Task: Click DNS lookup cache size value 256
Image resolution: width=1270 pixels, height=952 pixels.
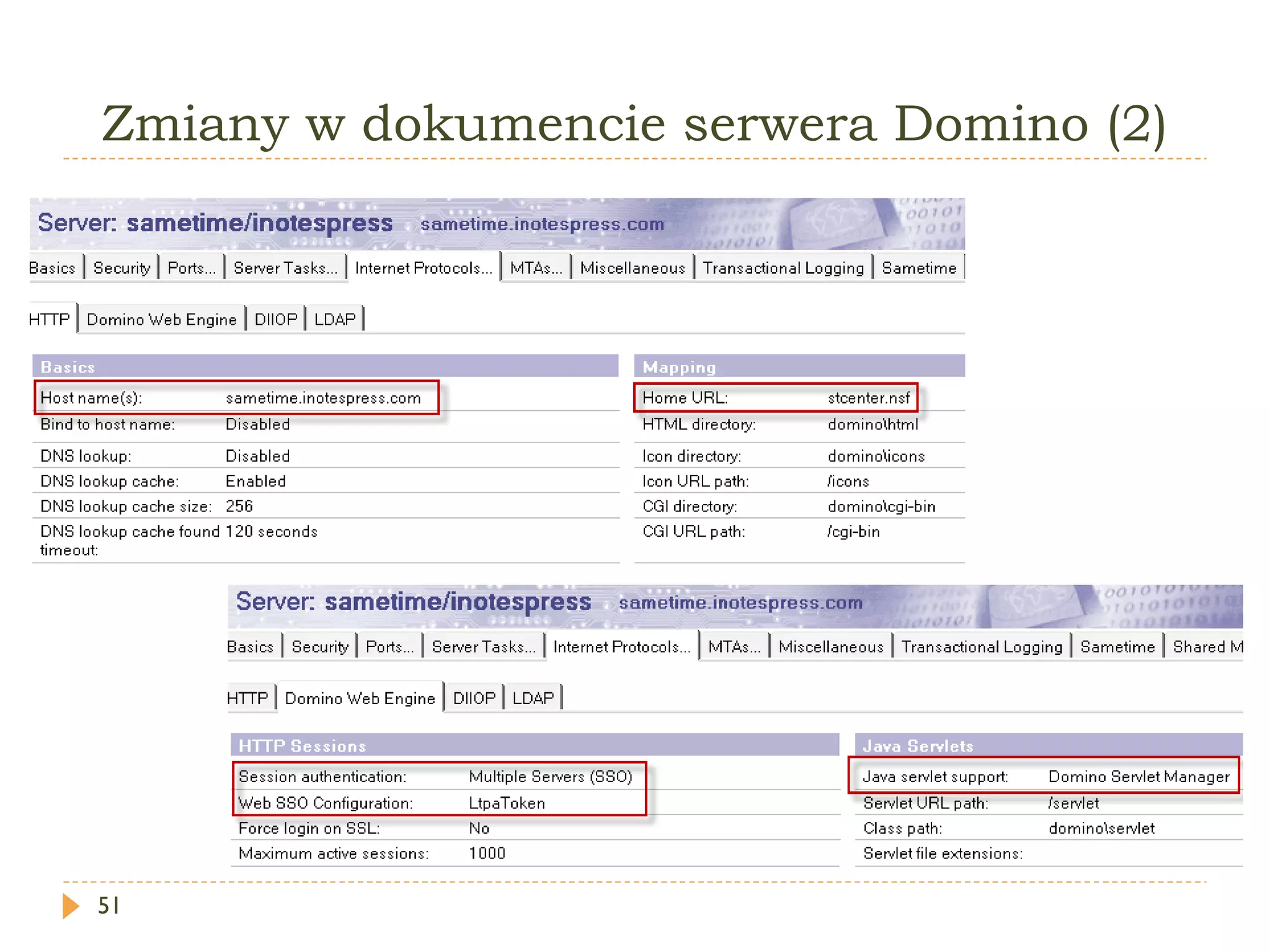Action: pos(239,506)
